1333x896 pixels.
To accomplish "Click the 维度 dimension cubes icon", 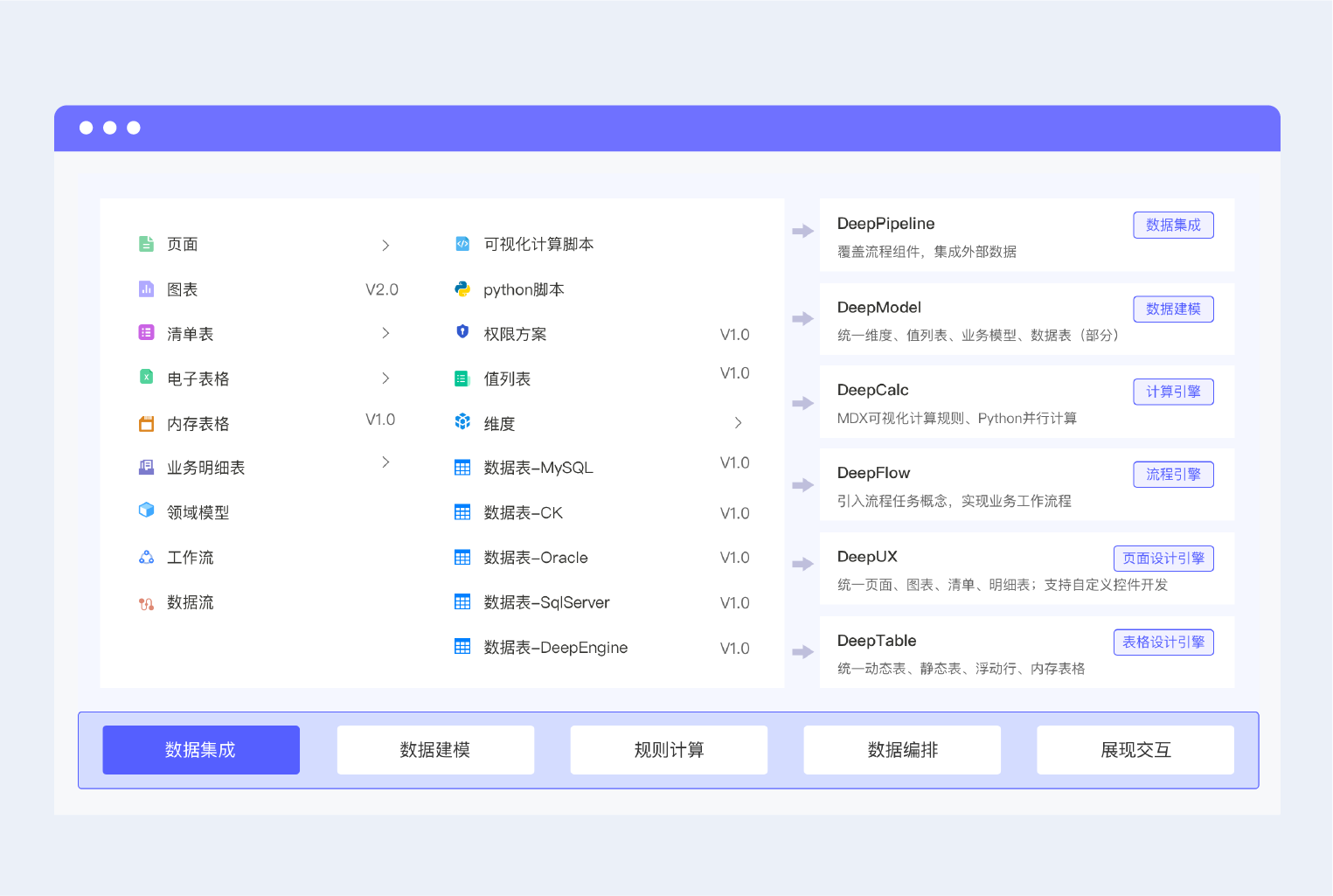I will click(462, 421).
